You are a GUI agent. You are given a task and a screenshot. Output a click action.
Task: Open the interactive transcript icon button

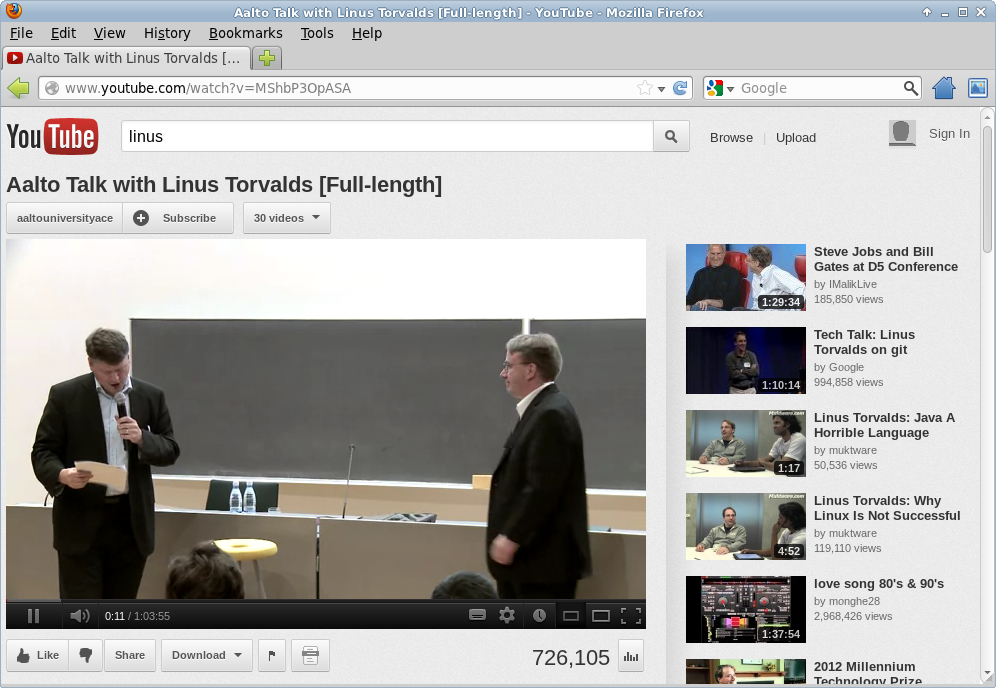click(310, 655)
